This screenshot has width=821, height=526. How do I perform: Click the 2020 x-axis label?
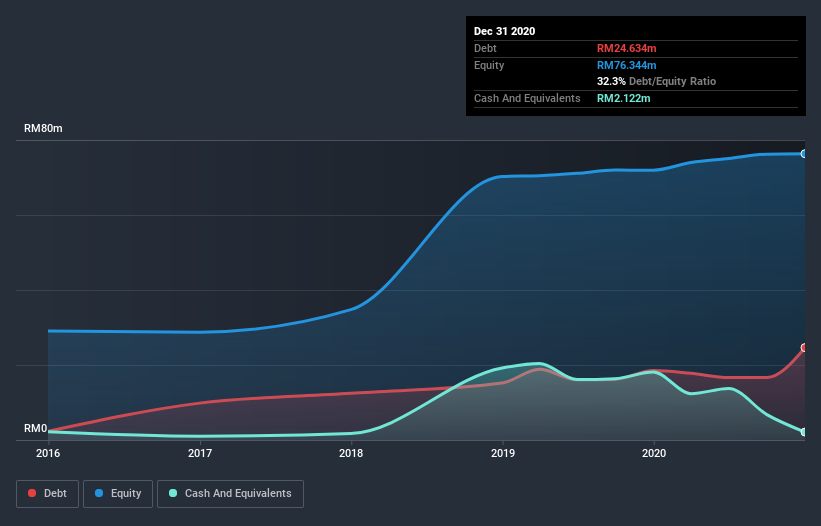click(654, 453)
